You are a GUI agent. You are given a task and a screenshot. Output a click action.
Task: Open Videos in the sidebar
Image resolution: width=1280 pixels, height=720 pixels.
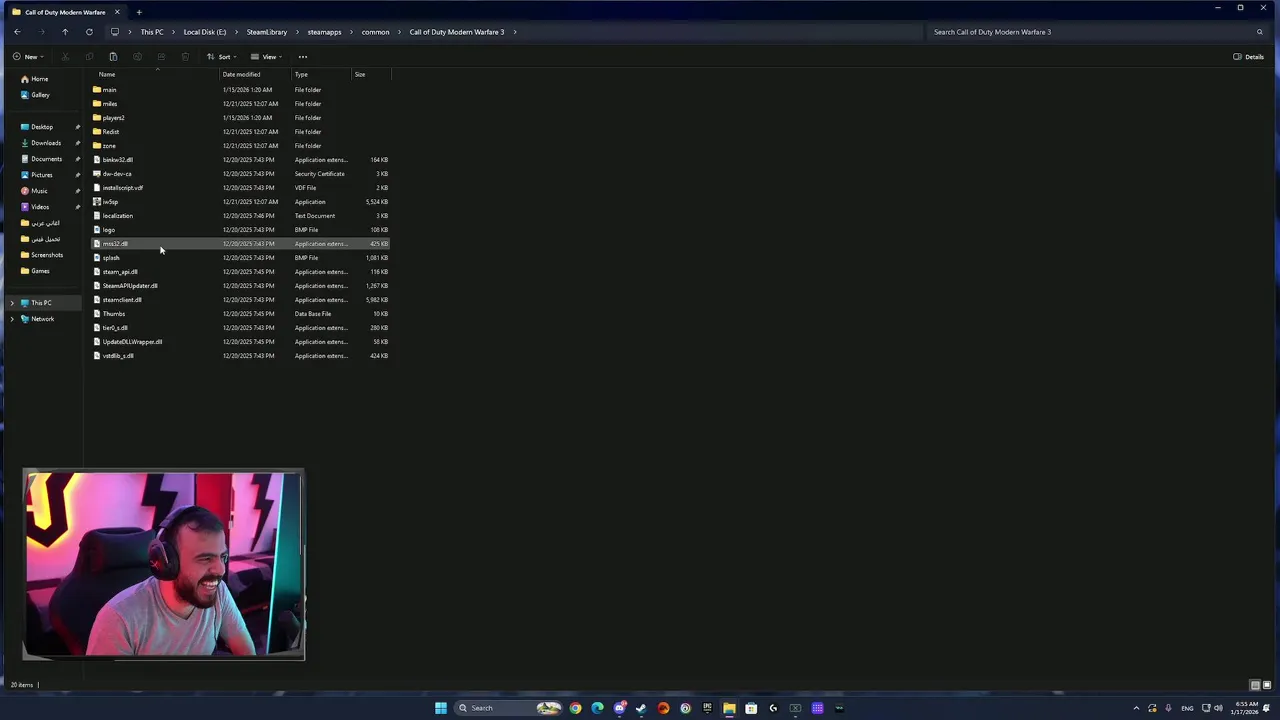pos(35,207)
